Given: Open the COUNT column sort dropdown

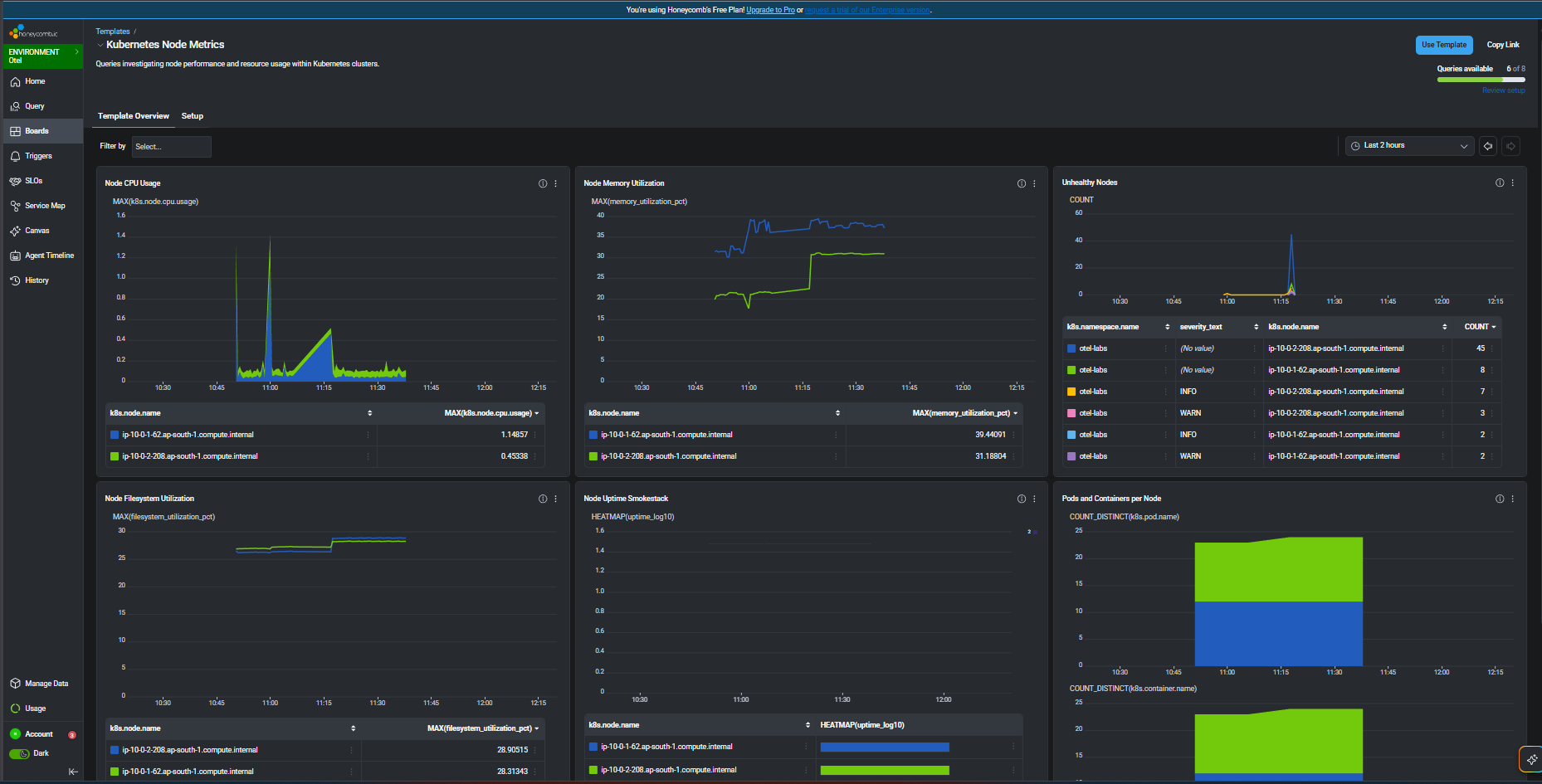Looking at the screenshot, I should coord(1494,327).
